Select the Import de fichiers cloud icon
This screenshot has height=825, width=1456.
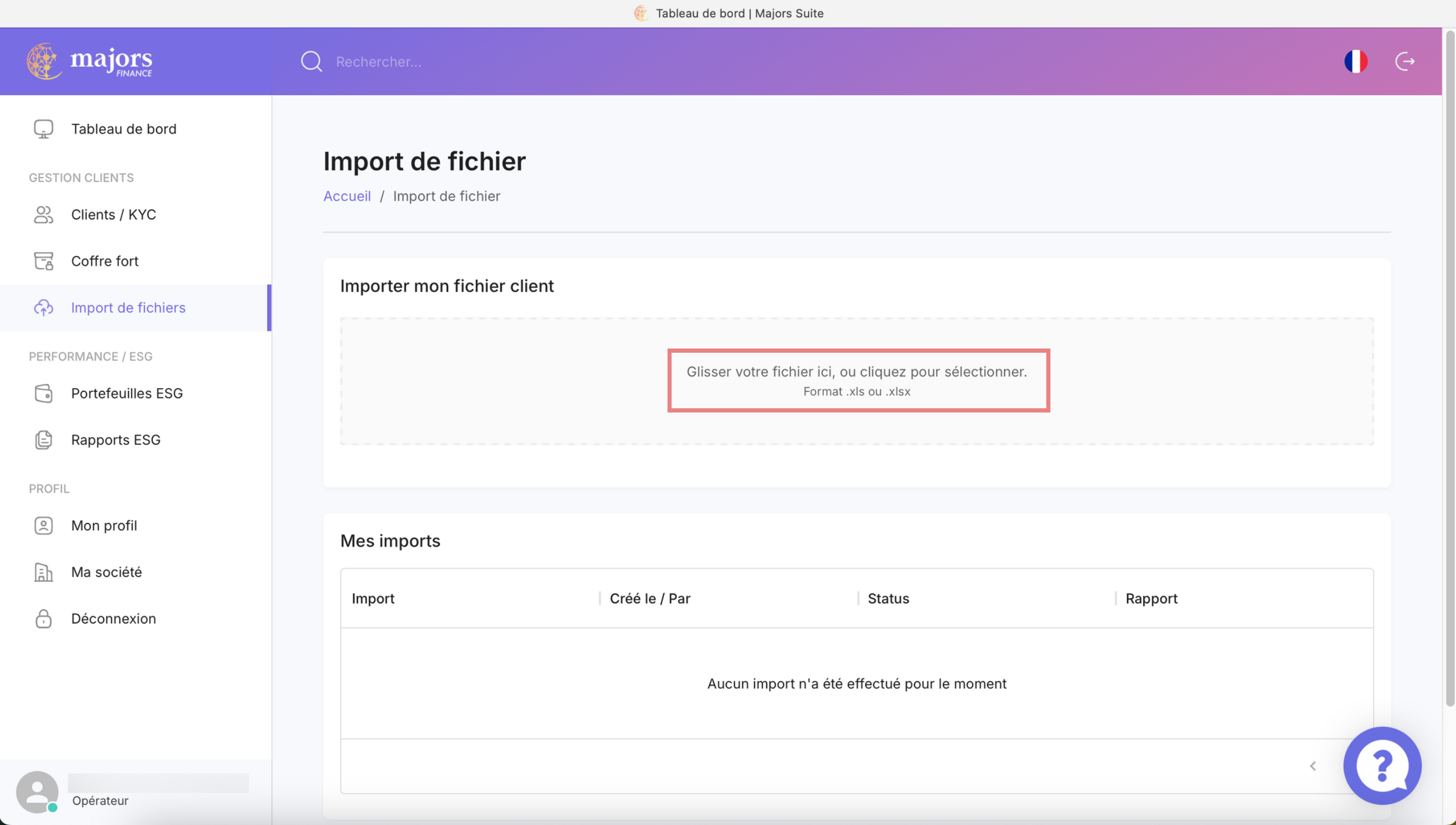point(43,308)
